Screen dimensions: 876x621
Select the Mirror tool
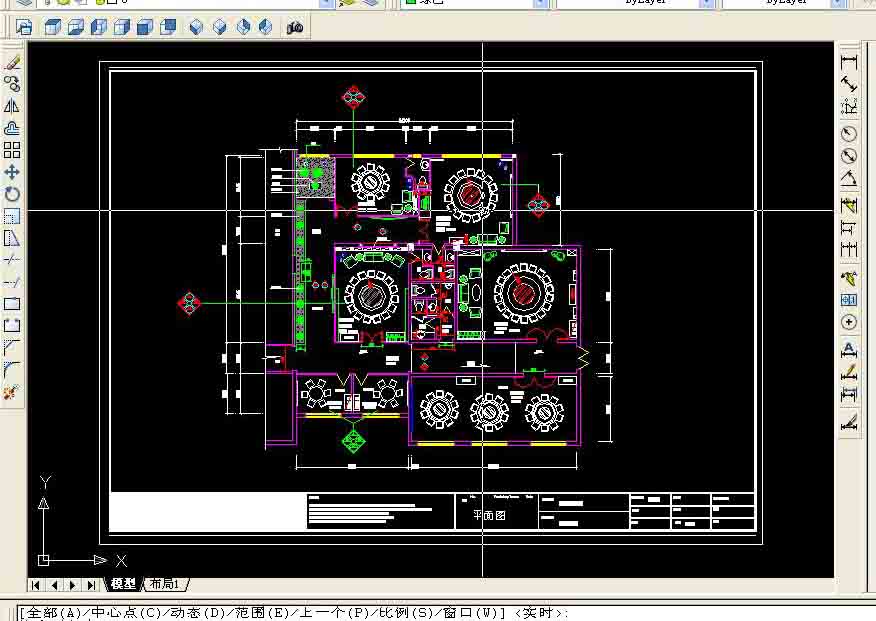pos(12,106)
